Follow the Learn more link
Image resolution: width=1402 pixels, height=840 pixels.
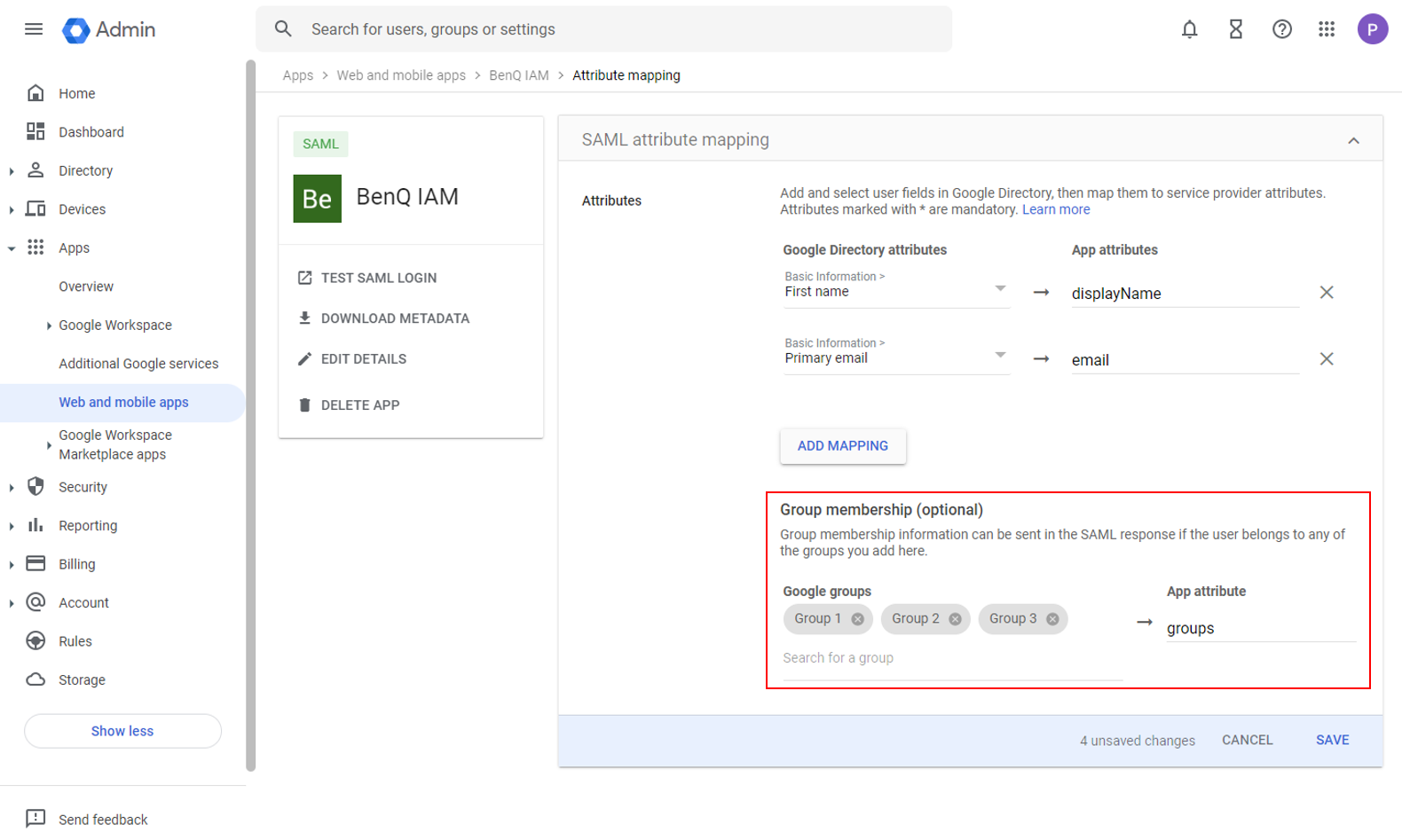pos(1055,209)
